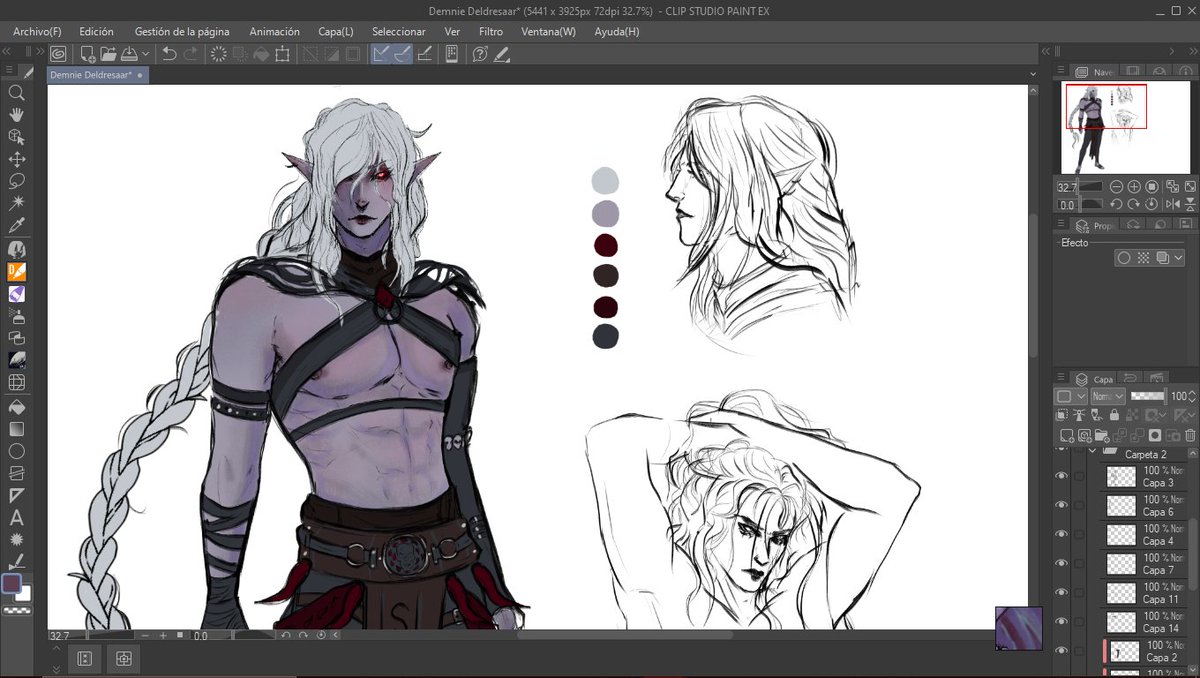
Task: Toggle snap to ruler toolbar button
Action: (x=381, y=54)
